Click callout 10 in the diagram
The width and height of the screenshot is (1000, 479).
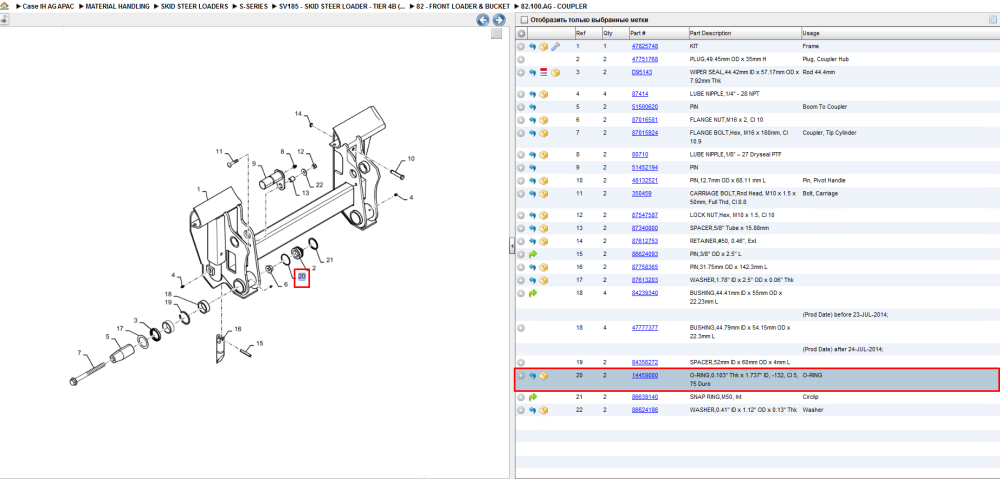coord(411,158)
